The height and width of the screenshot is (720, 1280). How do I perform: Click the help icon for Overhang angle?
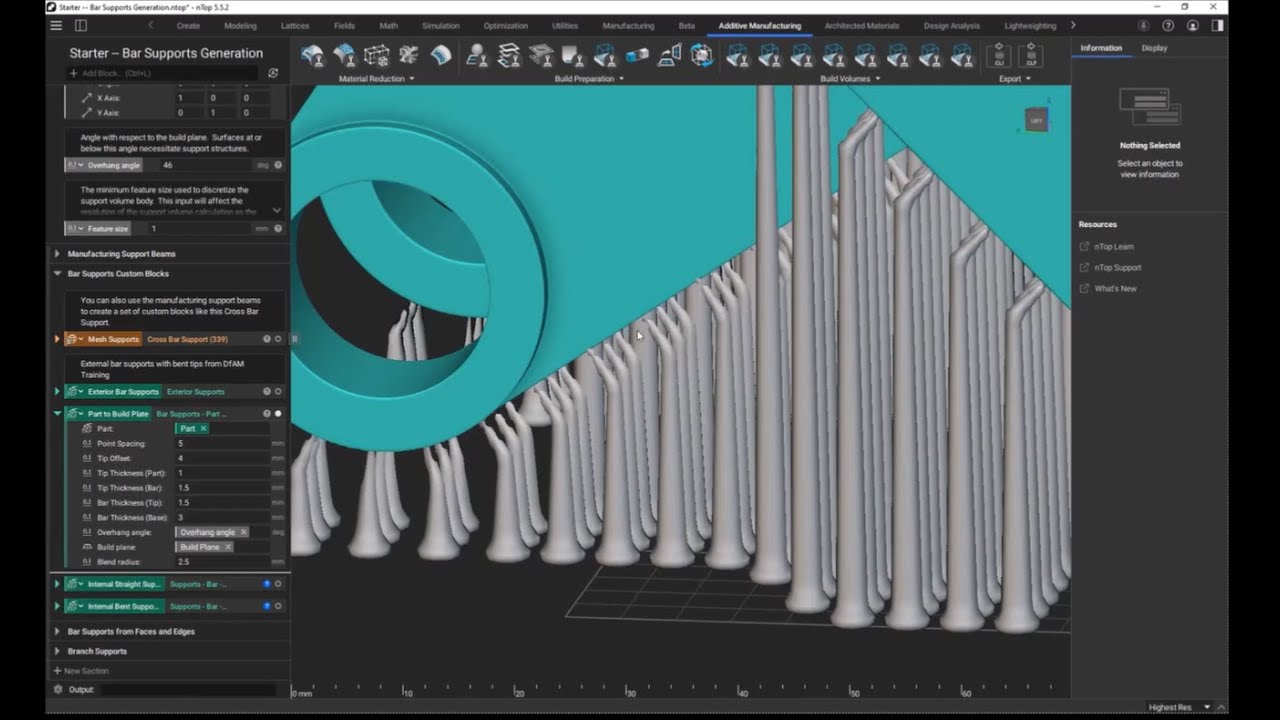click(x=278, y=165)
